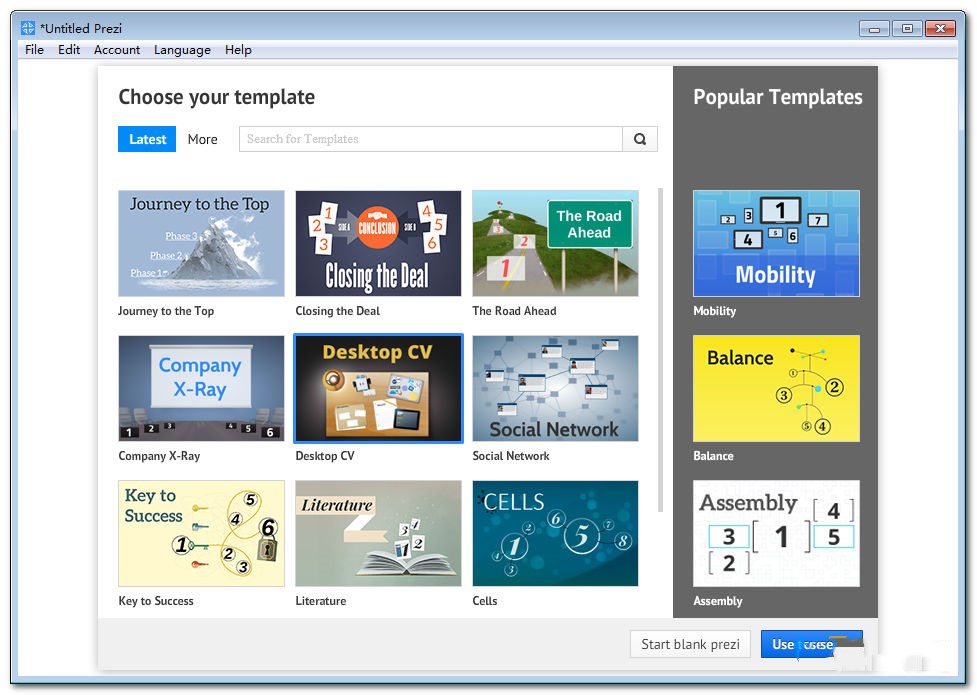The image size is (977, 695).
Task: Click the 'Closing the Deal' caption text
Action: (337, 310)
